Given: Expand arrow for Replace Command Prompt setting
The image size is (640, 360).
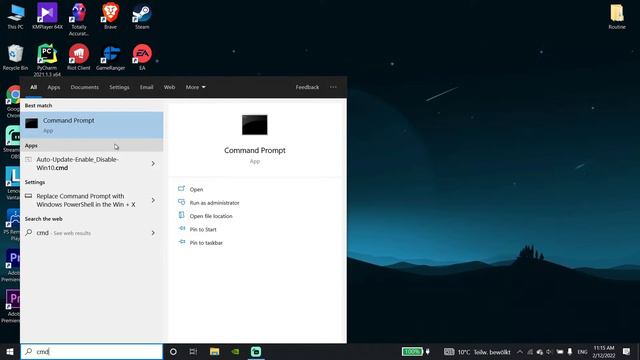Looking at the screenshot, I should pyautogui.click(x=153, y=200).
